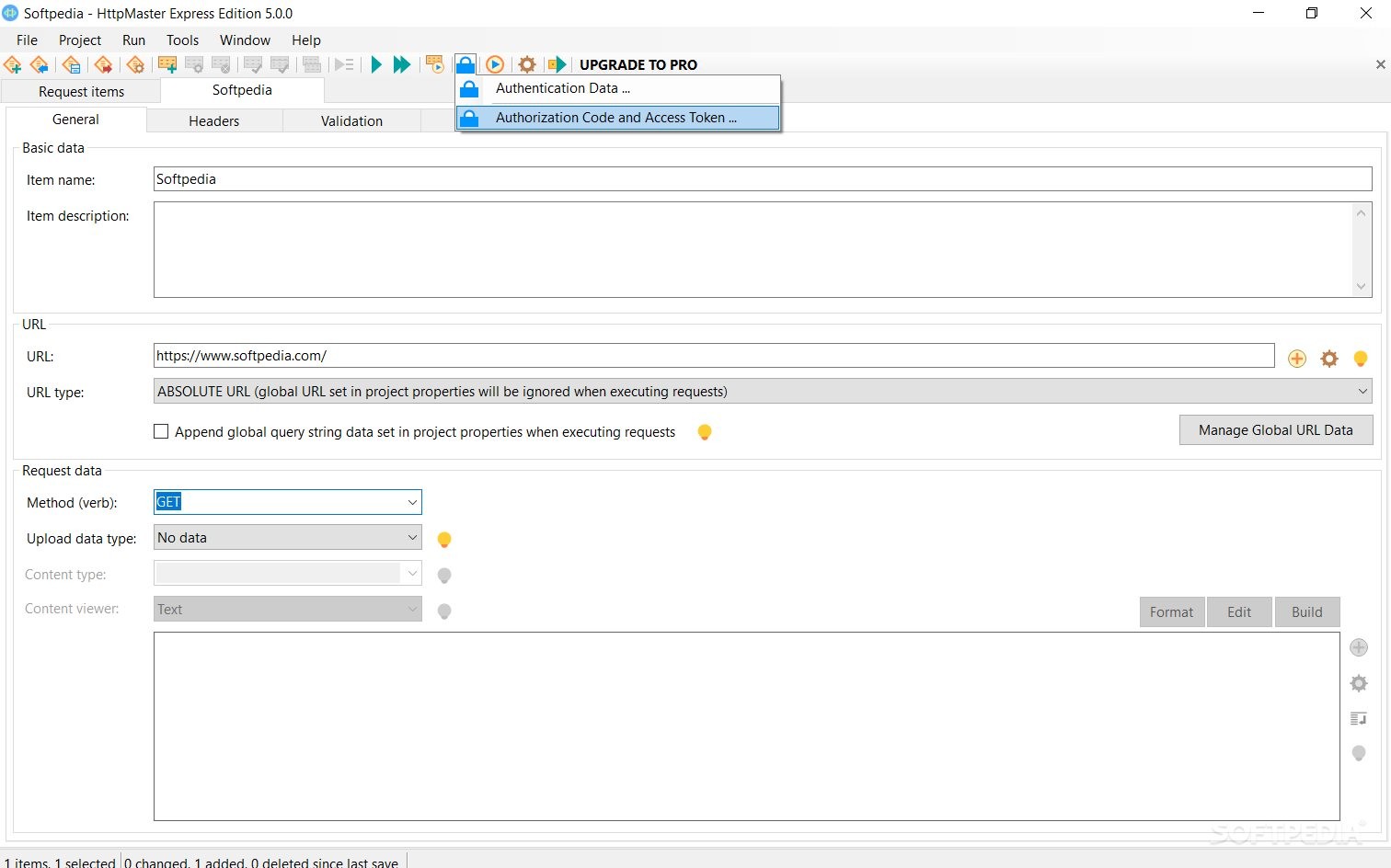Click the project properties icon with gear
Viewport: 1391px width, 868px height.
coord(135,64)
